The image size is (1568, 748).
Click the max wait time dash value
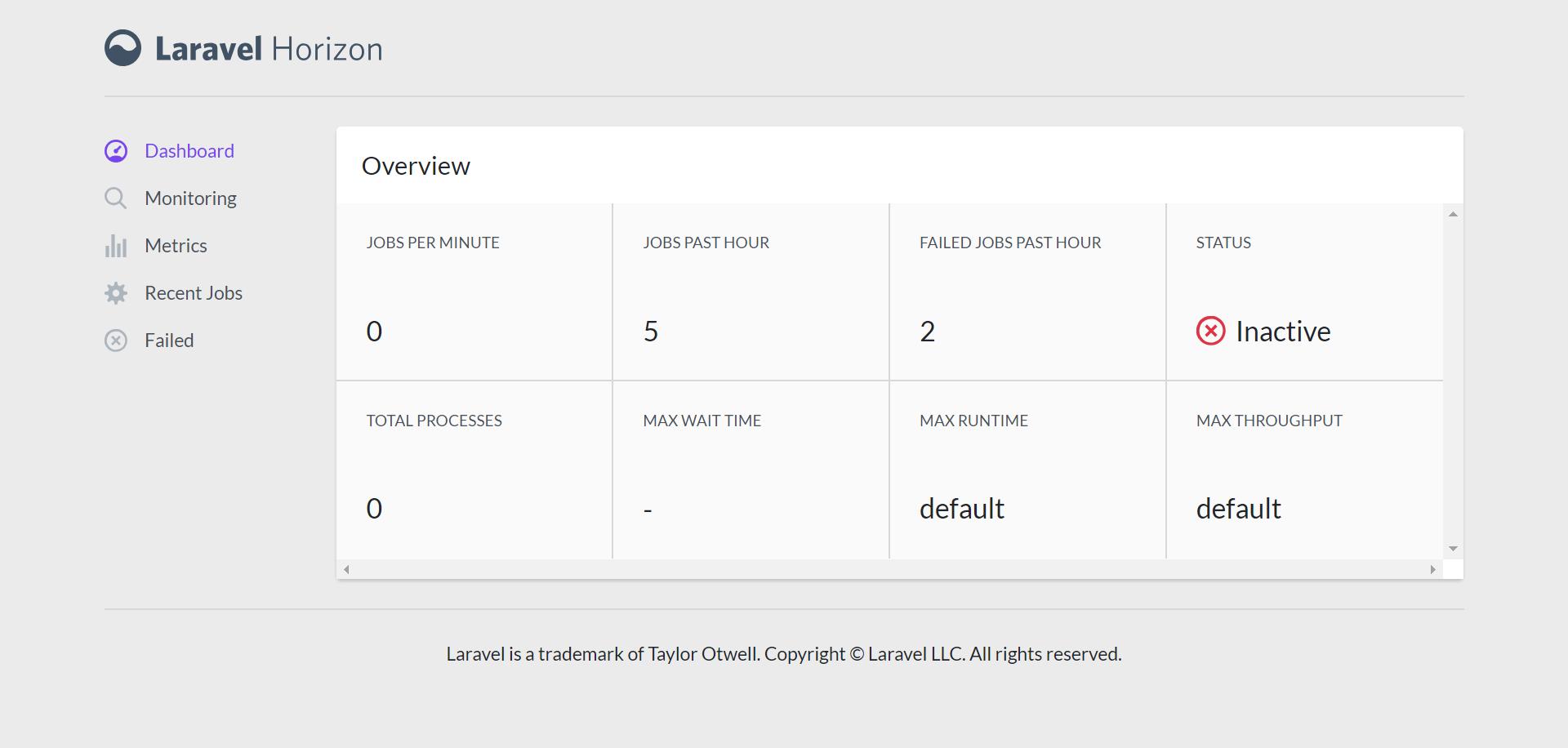click(648, 511)
